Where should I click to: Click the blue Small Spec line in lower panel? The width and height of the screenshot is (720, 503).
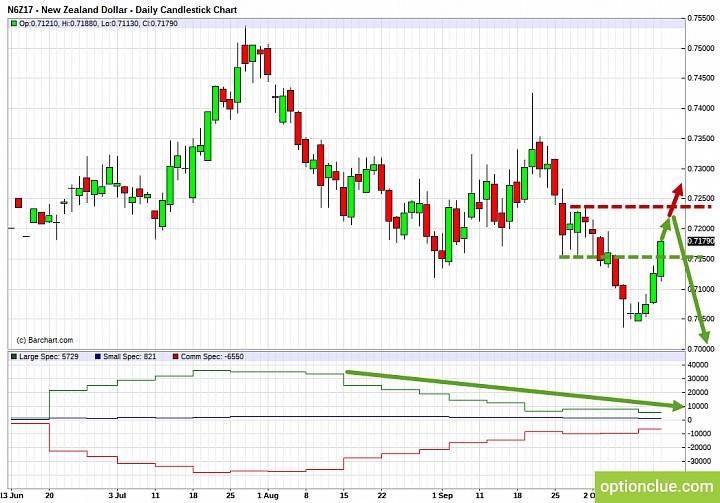pos(336,417)
